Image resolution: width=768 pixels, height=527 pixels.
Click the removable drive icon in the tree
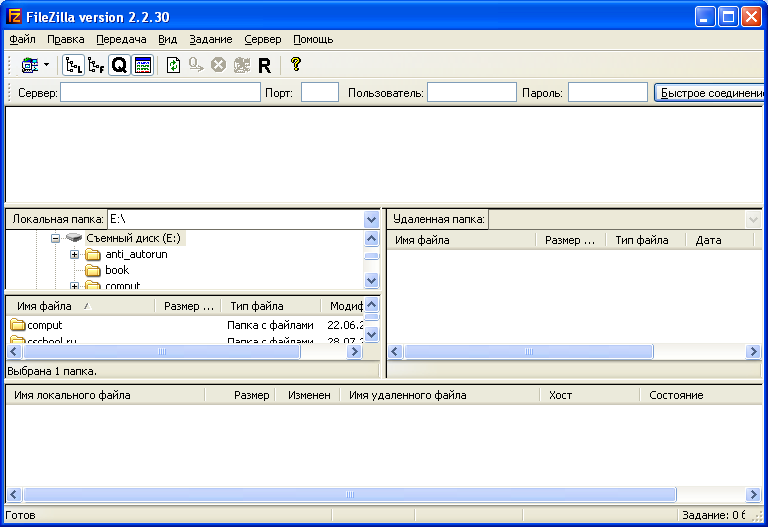coord(73,238)
